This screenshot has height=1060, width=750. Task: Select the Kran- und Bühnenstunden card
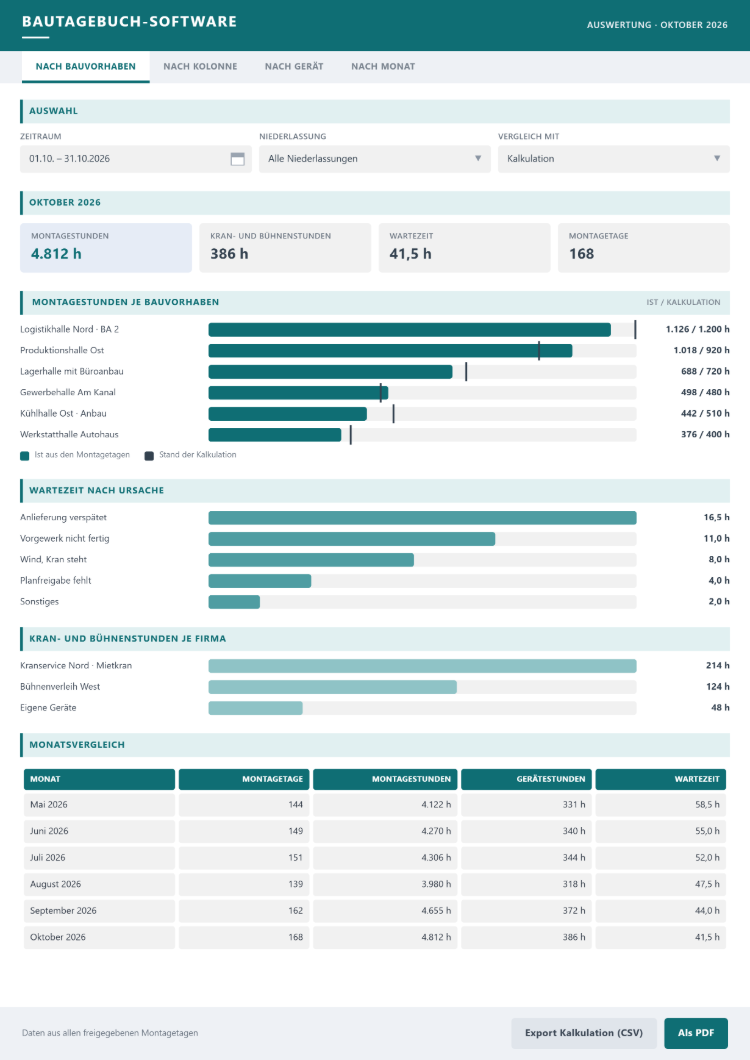coord(285,247)
